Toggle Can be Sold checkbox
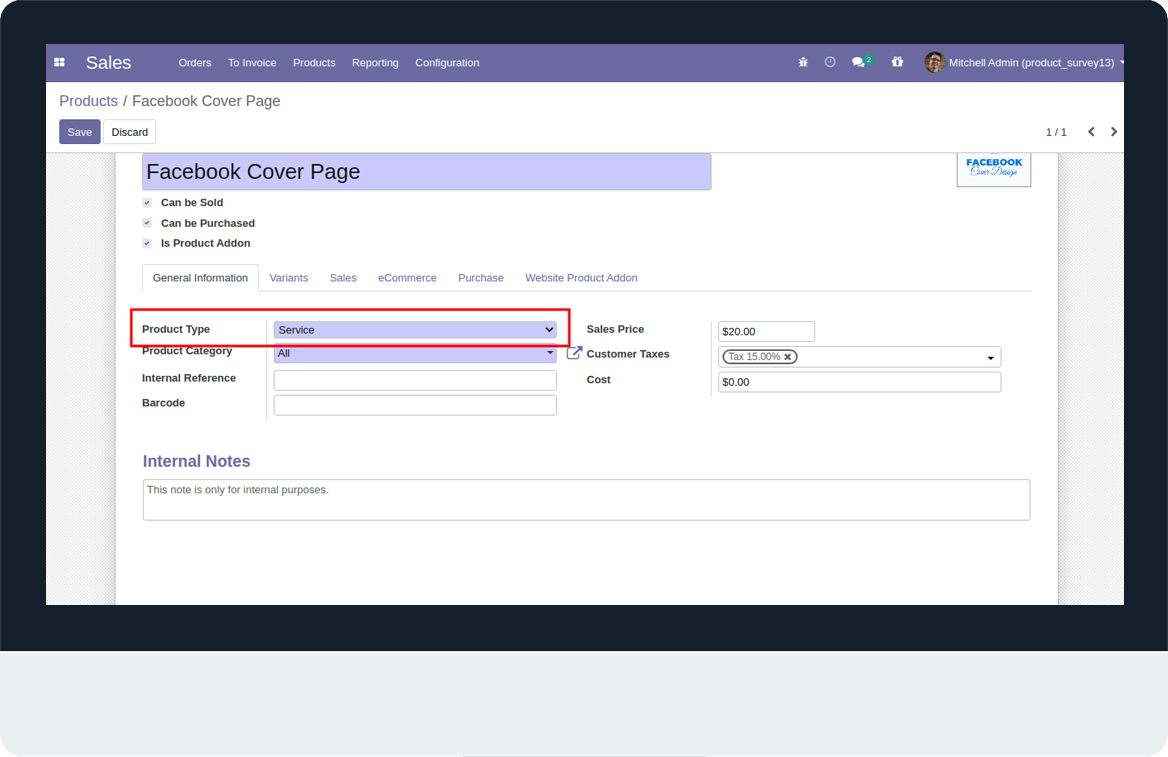The height and width of the screenshot is (757, 1168). [147, 203]
